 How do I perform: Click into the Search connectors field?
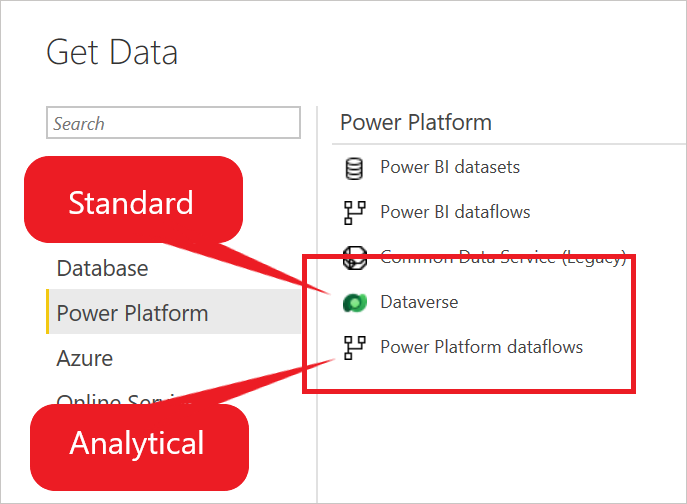coord(174,123)
